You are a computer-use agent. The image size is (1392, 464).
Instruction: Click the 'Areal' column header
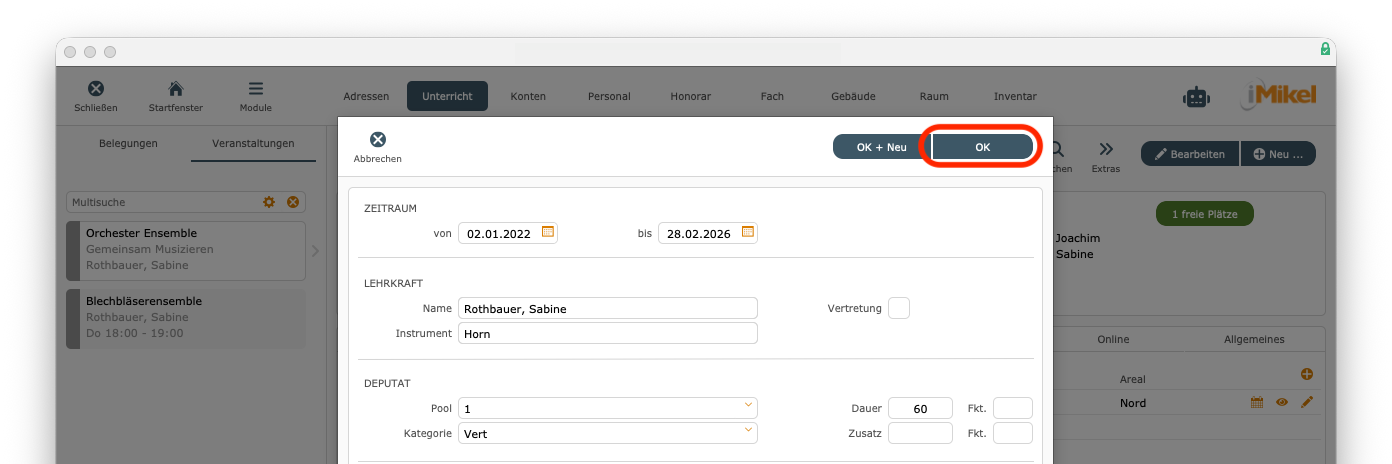pyautogui.click(x=1133, y=379)
